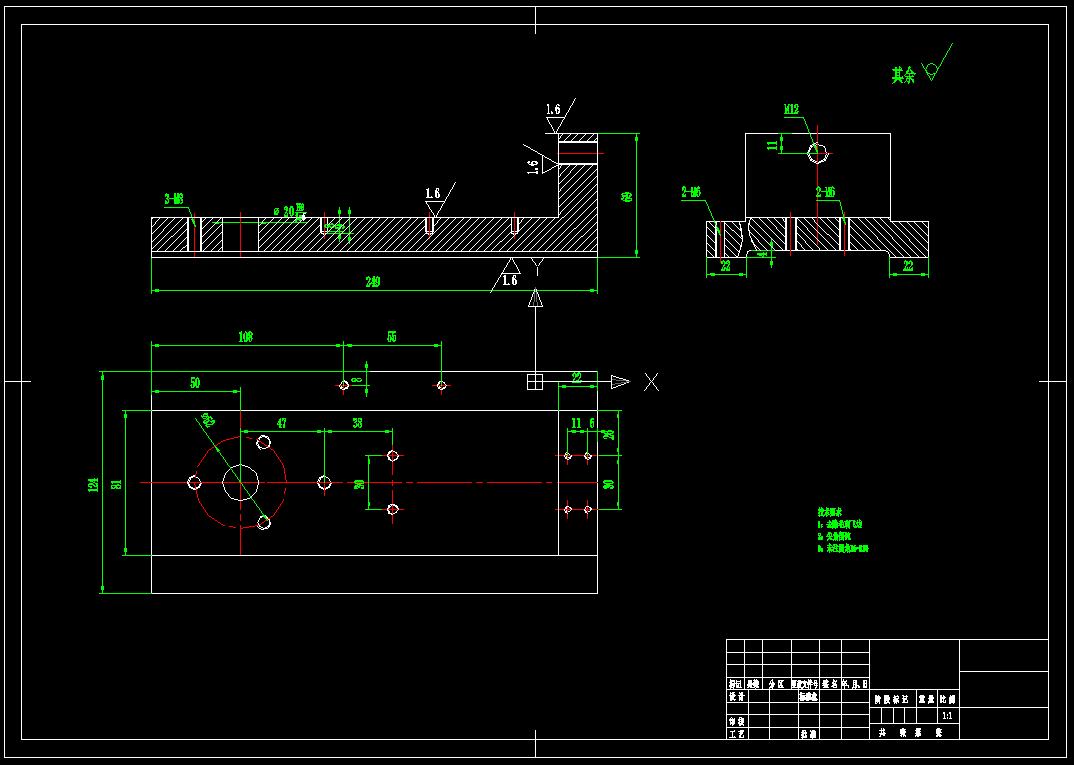Select the vertical 124 dimension text
This screenshot has height=765, width=1074.
tap(94, 484)
